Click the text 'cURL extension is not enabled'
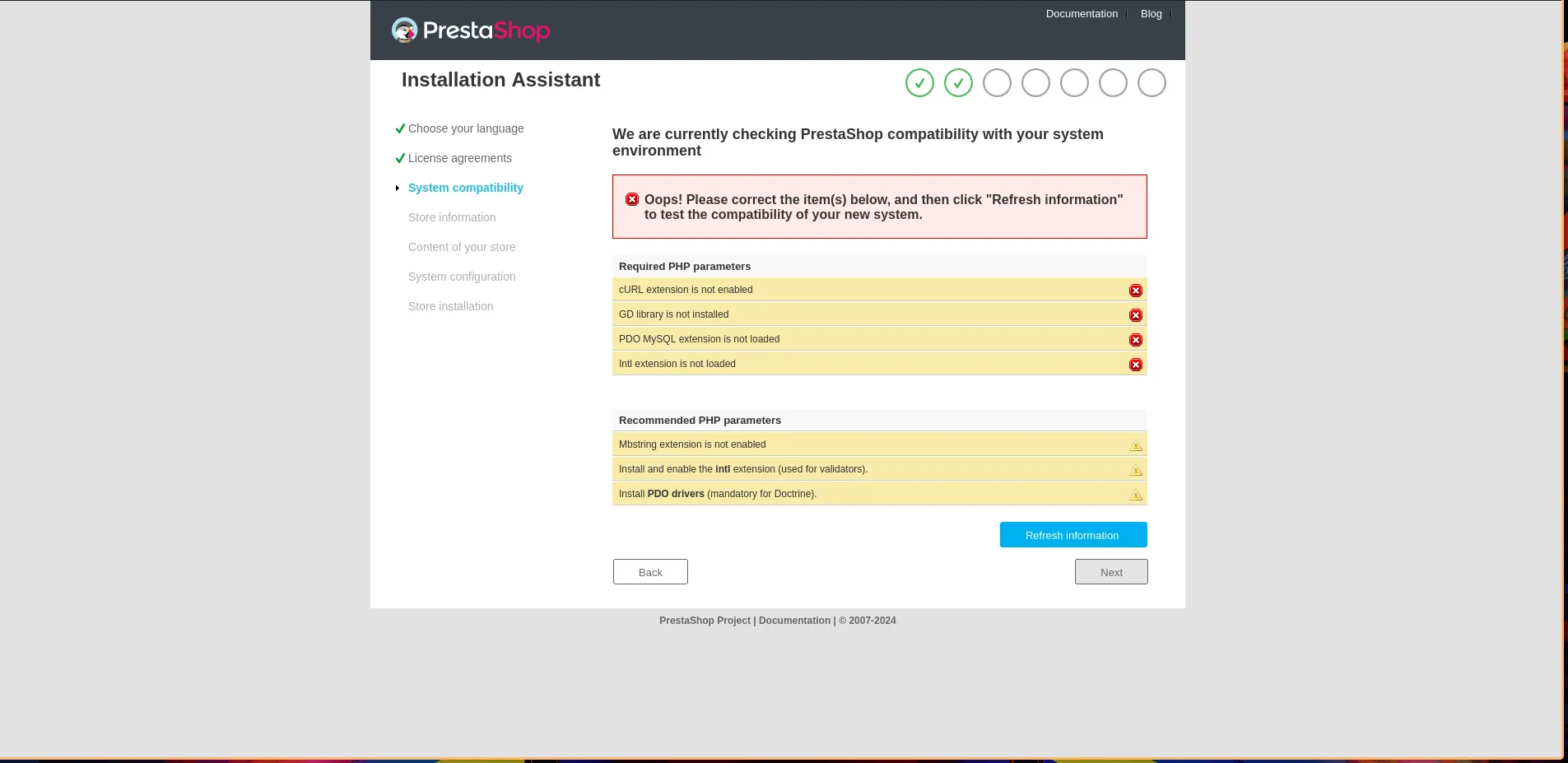The image size is (1568, 763). point(686,290)
